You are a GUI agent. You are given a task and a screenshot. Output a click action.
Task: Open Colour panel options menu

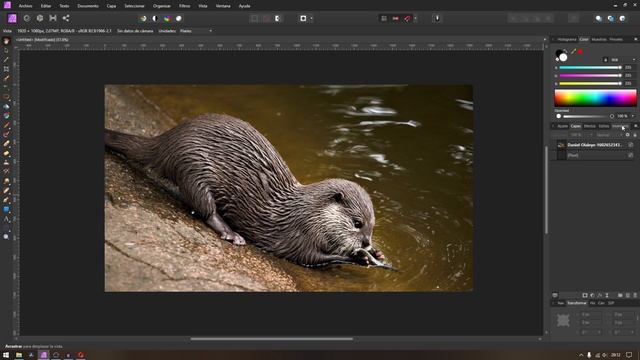pos(635,40)
